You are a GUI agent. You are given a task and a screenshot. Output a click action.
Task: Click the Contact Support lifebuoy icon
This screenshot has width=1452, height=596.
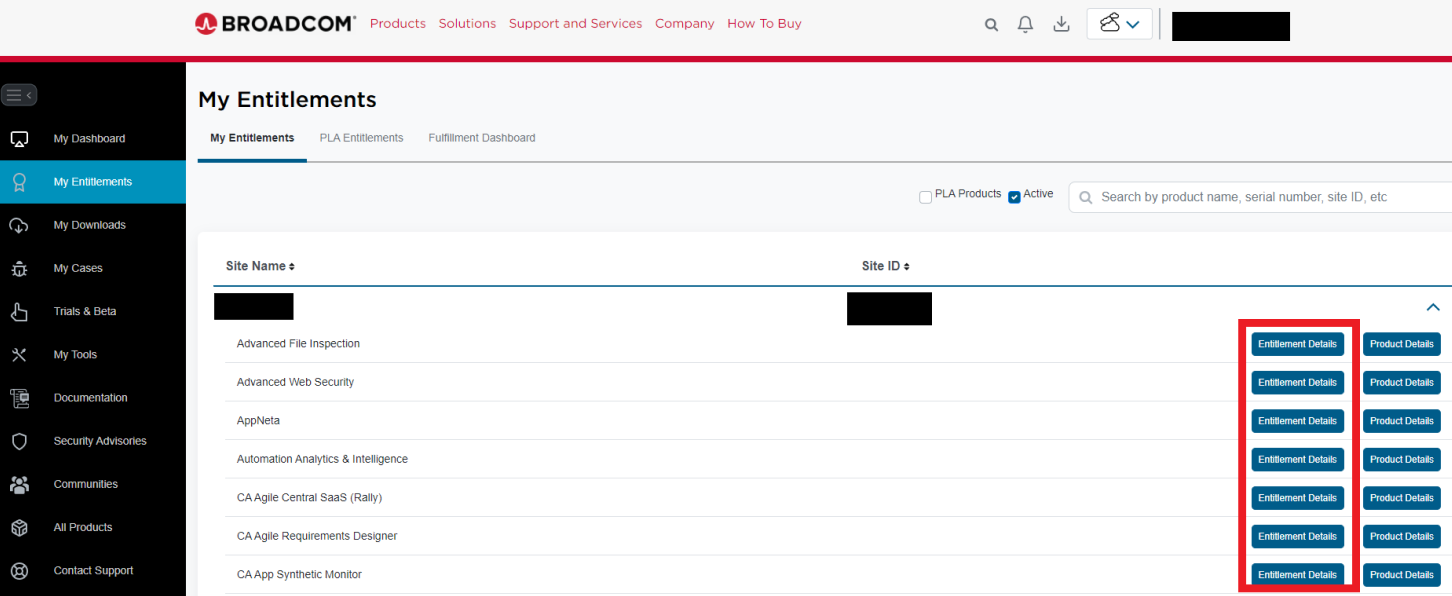[19, 571]
